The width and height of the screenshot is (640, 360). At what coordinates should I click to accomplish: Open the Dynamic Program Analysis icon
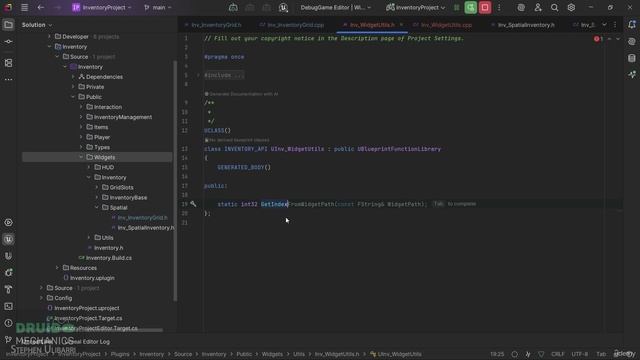click(8, 273)
